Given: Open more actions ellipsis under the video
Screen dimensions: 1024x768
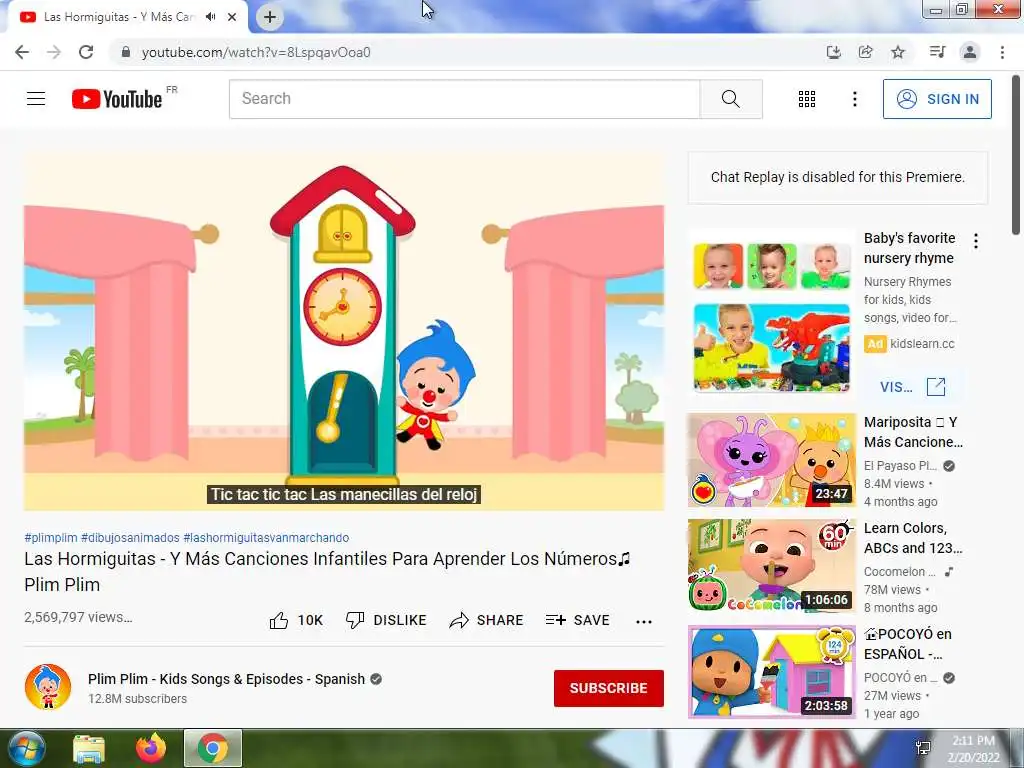Looking at the screenshot, I should click(644, 621).
